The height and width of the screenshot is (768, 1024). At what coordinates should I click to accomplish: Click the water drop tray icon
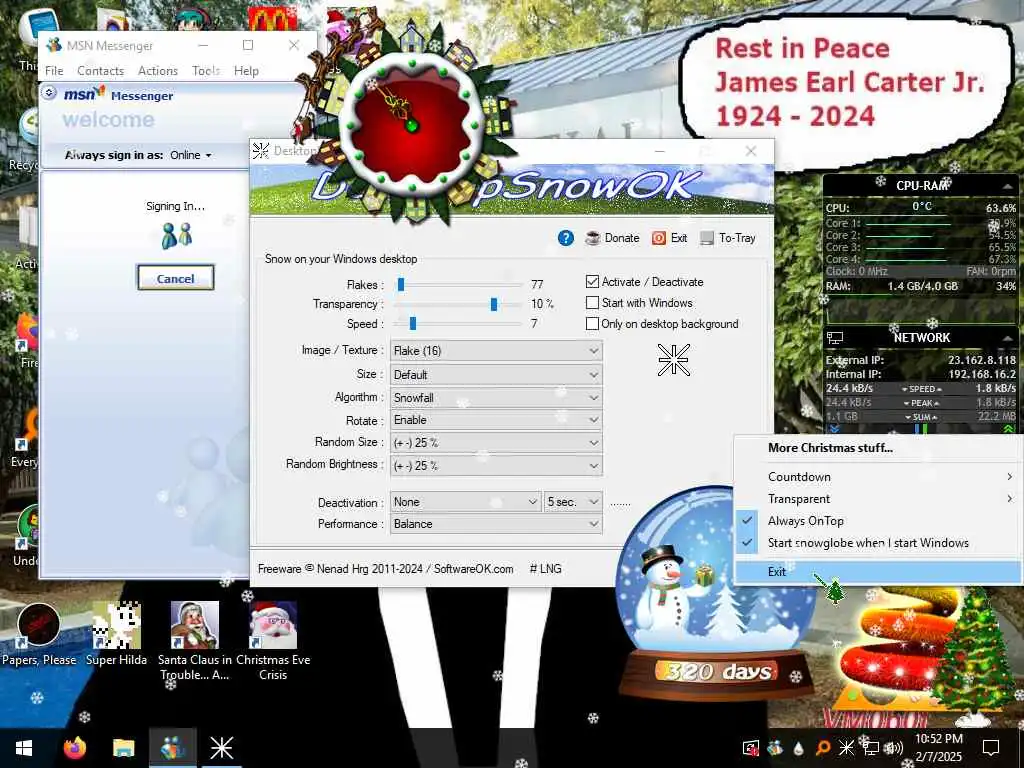[798, 748]
